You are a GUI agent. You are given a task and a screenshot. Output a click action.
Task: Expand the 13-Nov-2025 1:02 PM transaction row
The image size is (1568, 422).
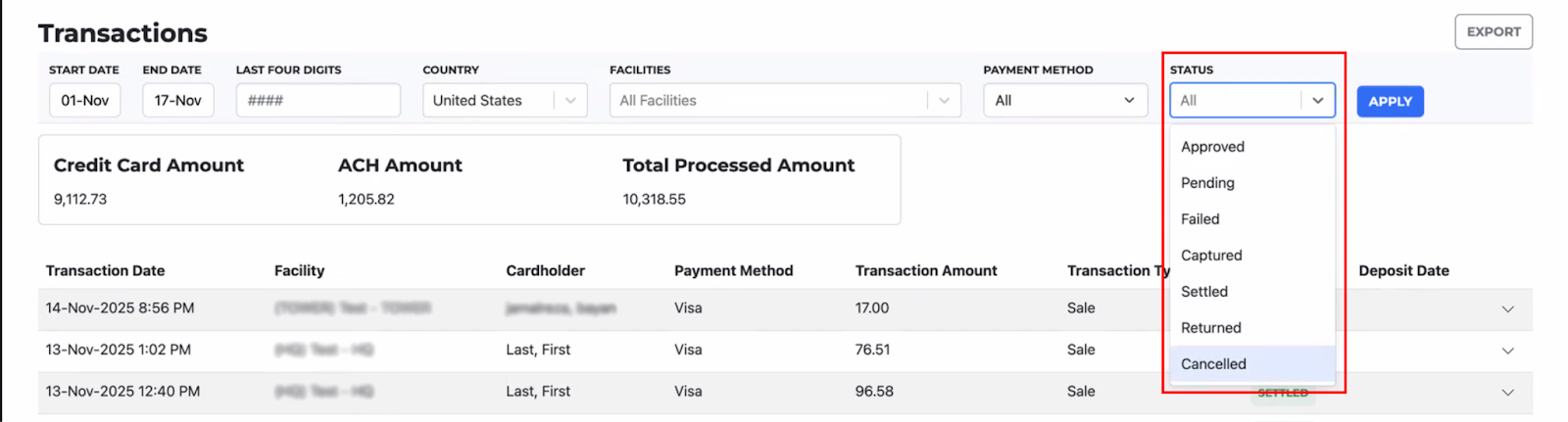pyautogui.click(x=1507, y=351)
